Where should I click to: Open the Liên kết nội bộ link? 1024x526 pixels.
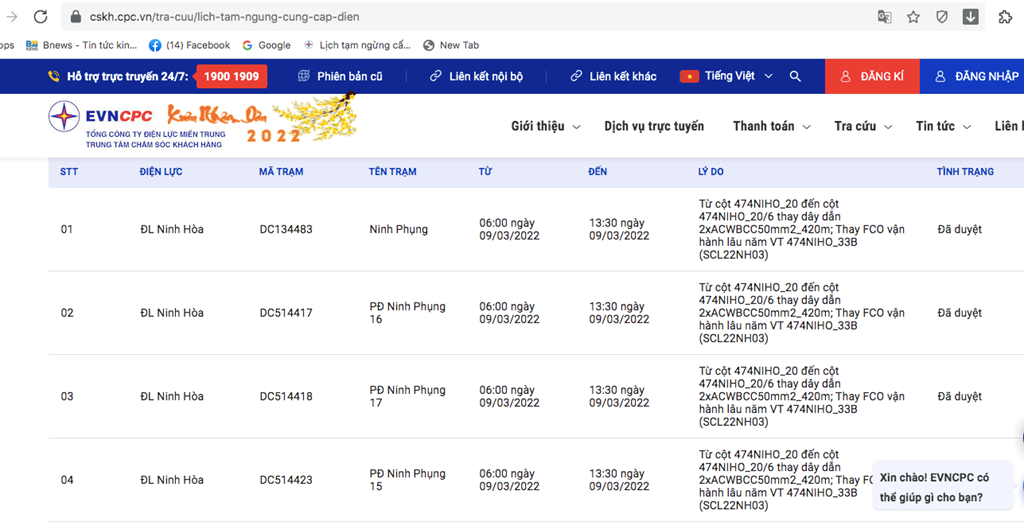click(x=476, y=76)
